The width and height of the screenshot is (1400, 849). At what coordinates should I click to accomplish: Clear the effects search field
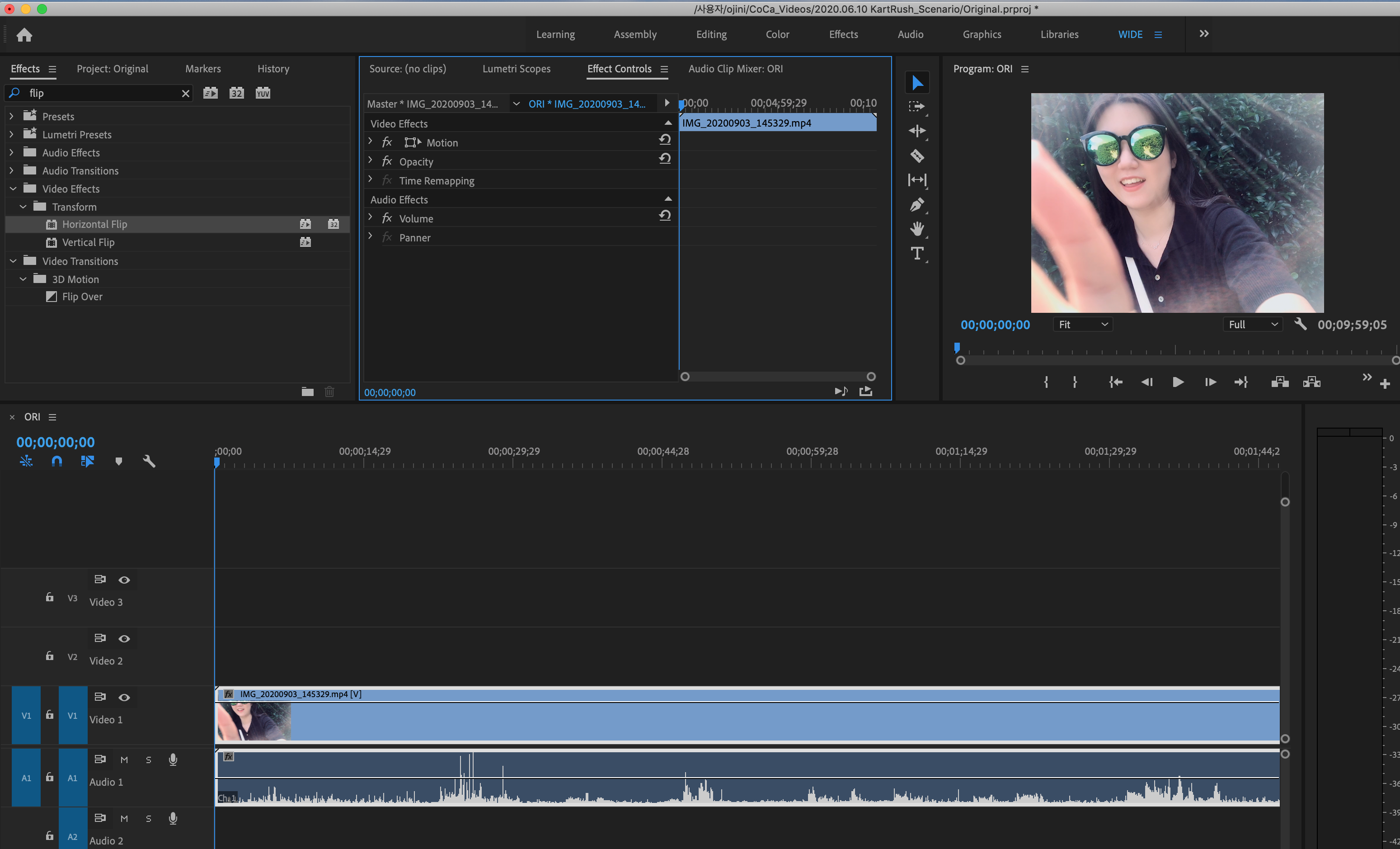click(185, 93)
